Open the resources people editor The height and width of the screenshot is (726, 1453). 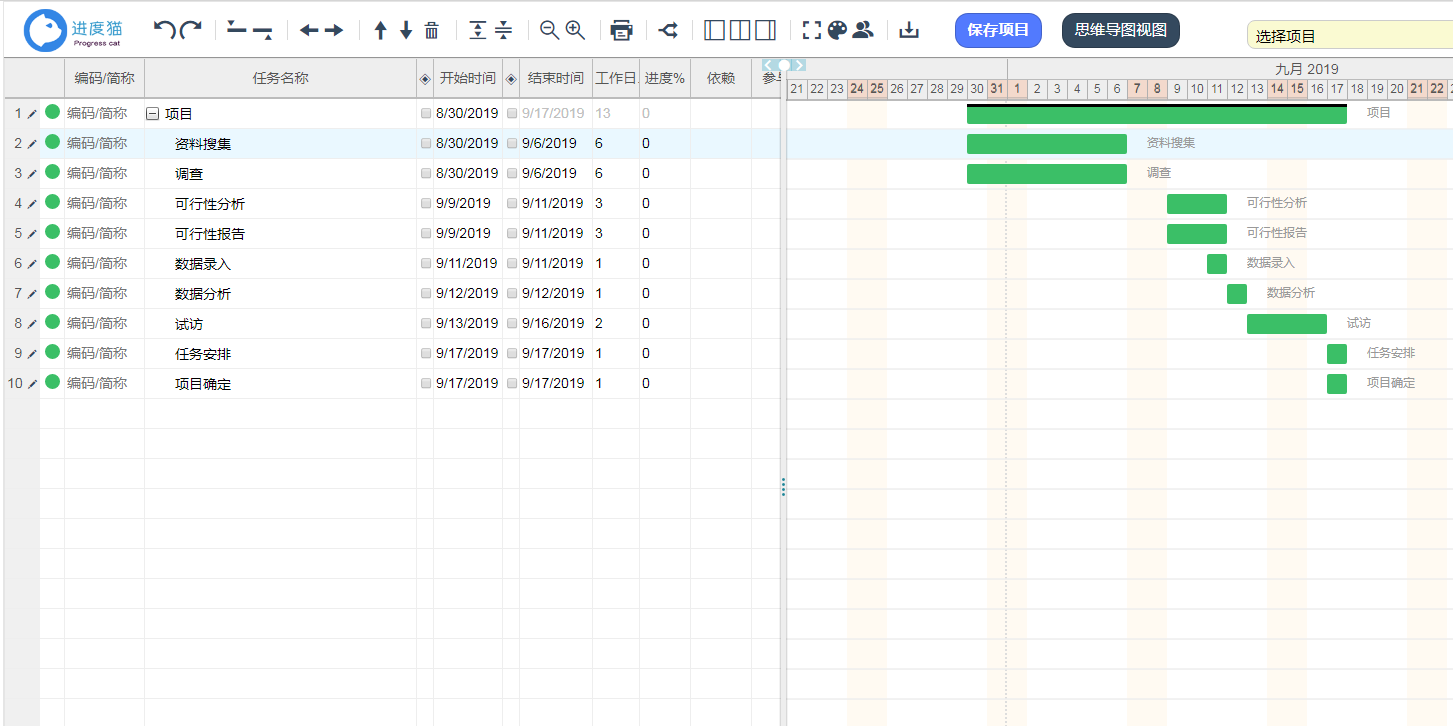(863, 30)
